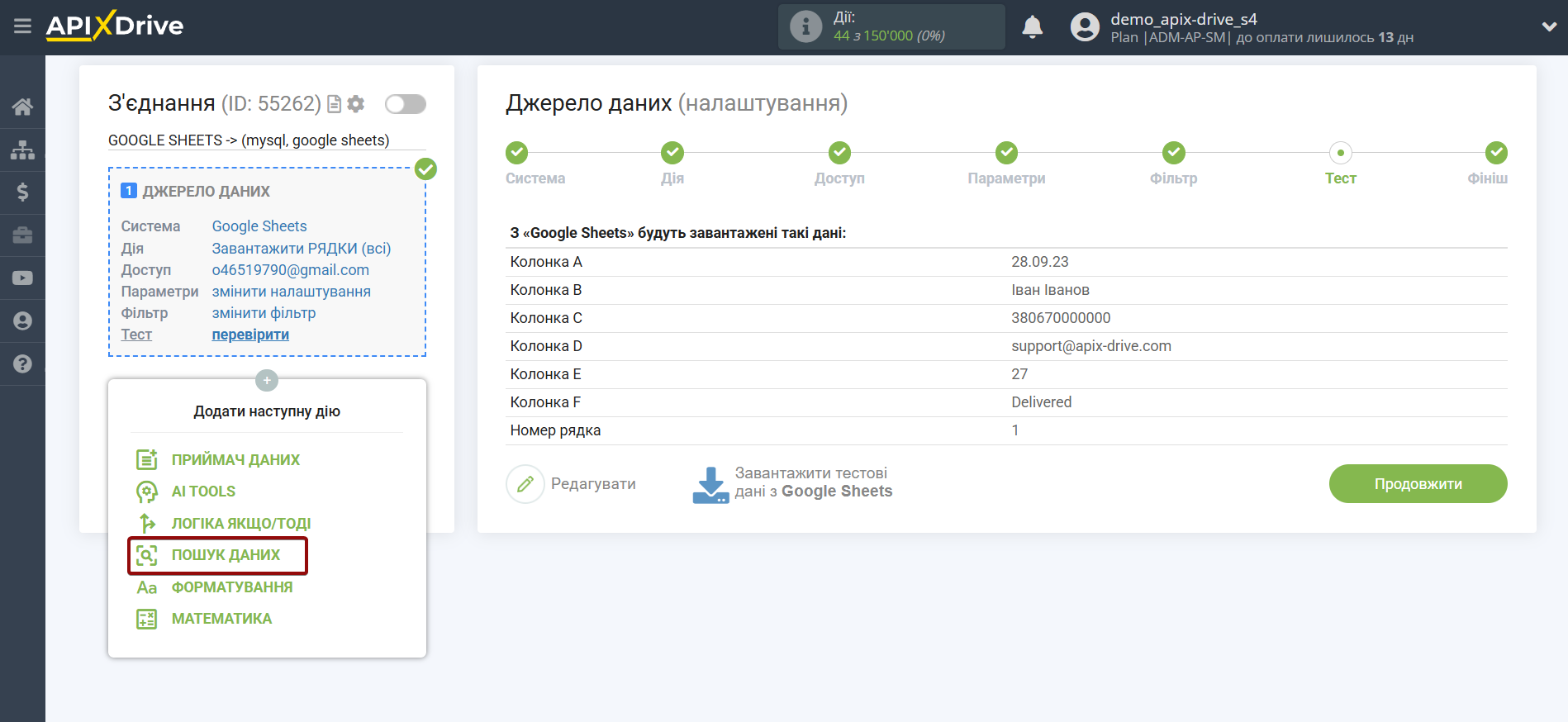Image resolution: width=1568 pixels, height=722 pixels.
Task: Click the Колонка E row label
Action: [545, 374]
